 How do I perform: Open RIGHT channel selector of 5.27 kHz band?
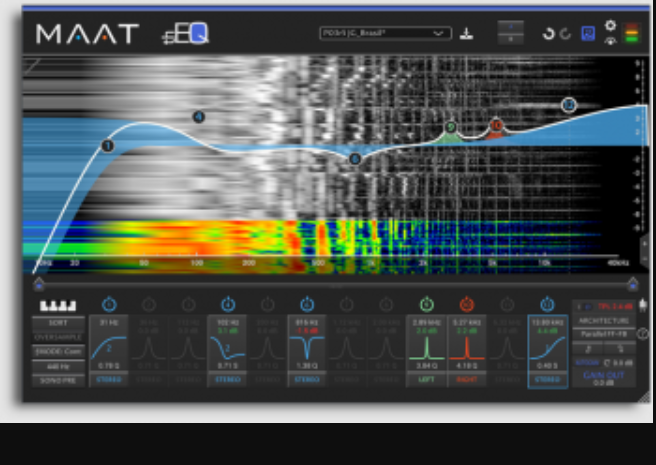(466, 380)
